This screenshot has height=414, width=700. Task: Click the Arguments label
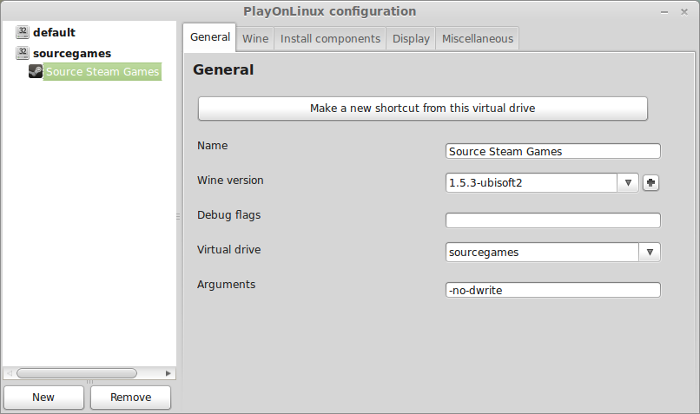[x=226, y=284]
